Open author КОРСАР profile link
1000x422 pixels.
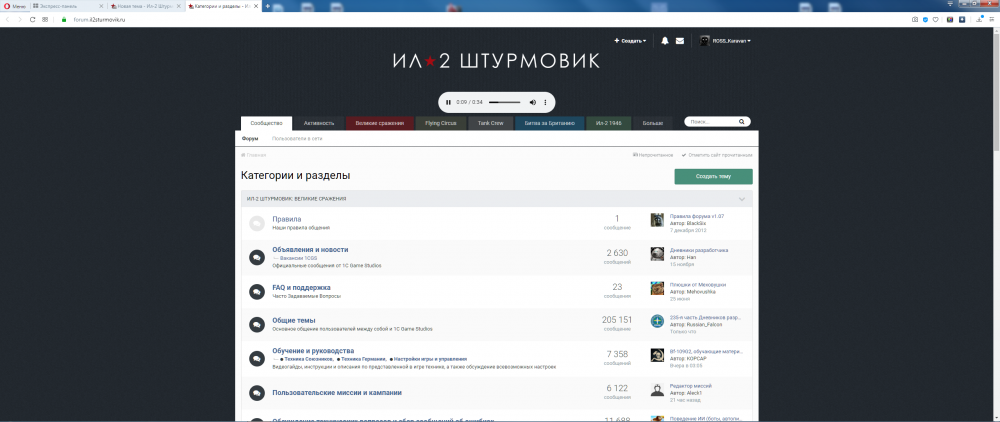click(695, 358)
